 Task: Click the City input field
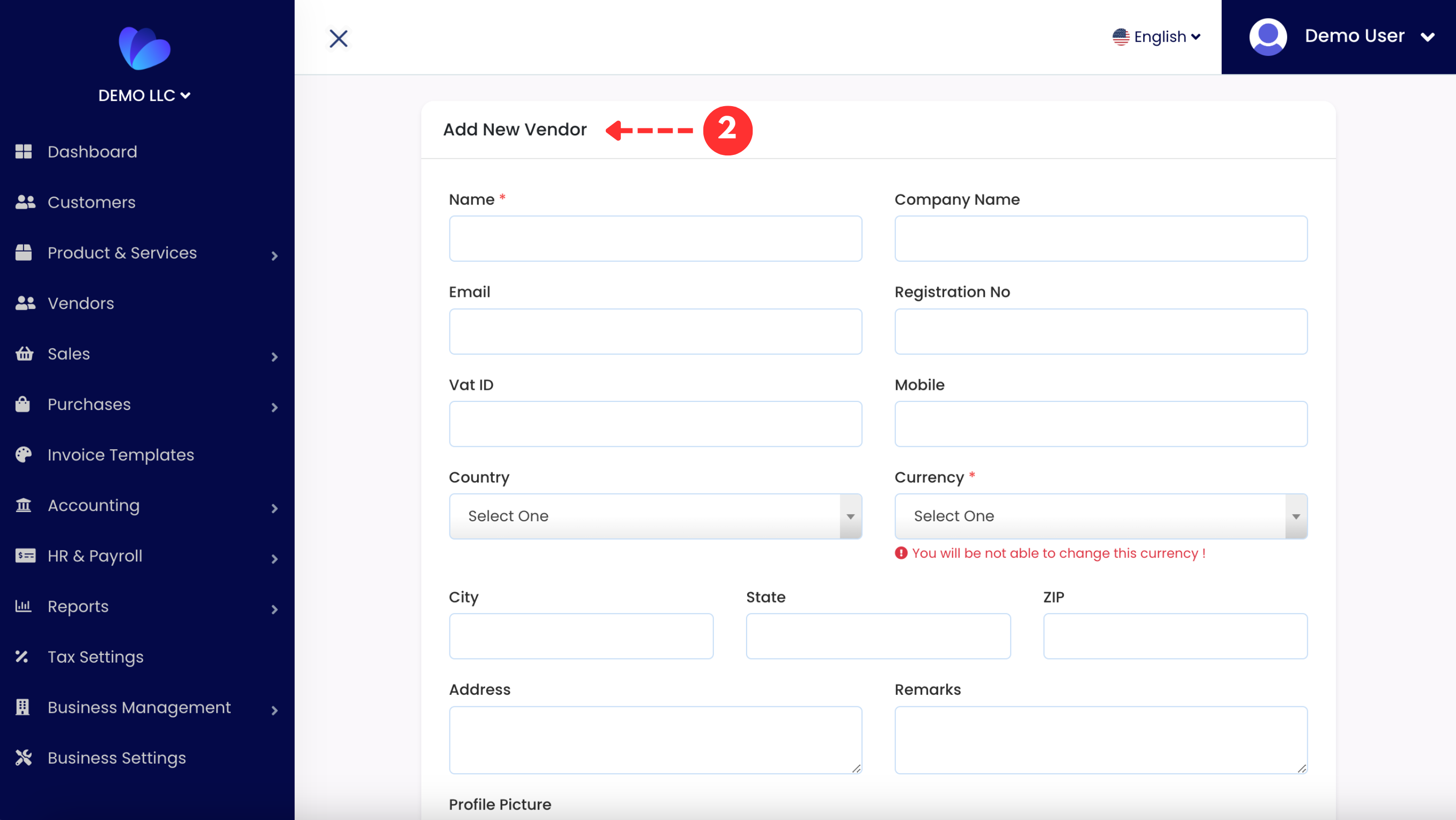(x=581, y=636)
